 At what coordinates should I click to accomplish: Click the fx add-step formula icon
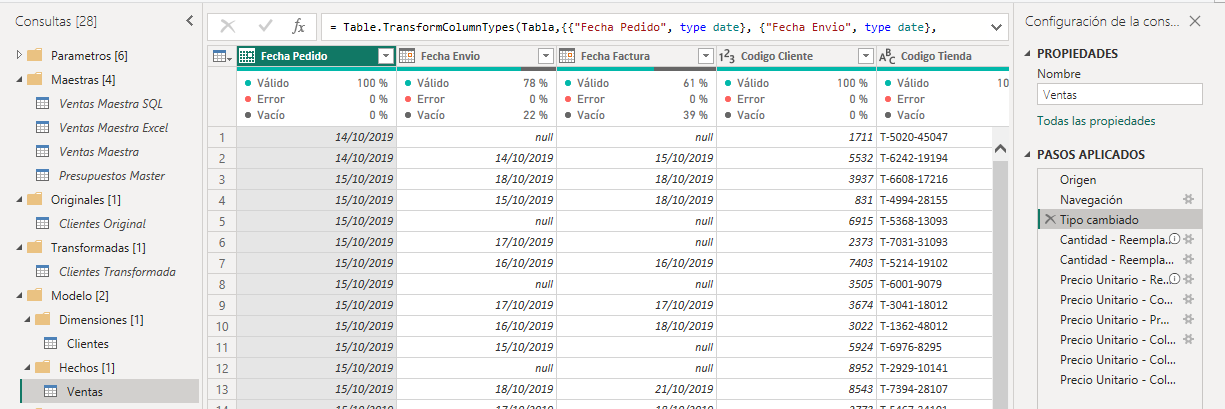coord(298,27)
